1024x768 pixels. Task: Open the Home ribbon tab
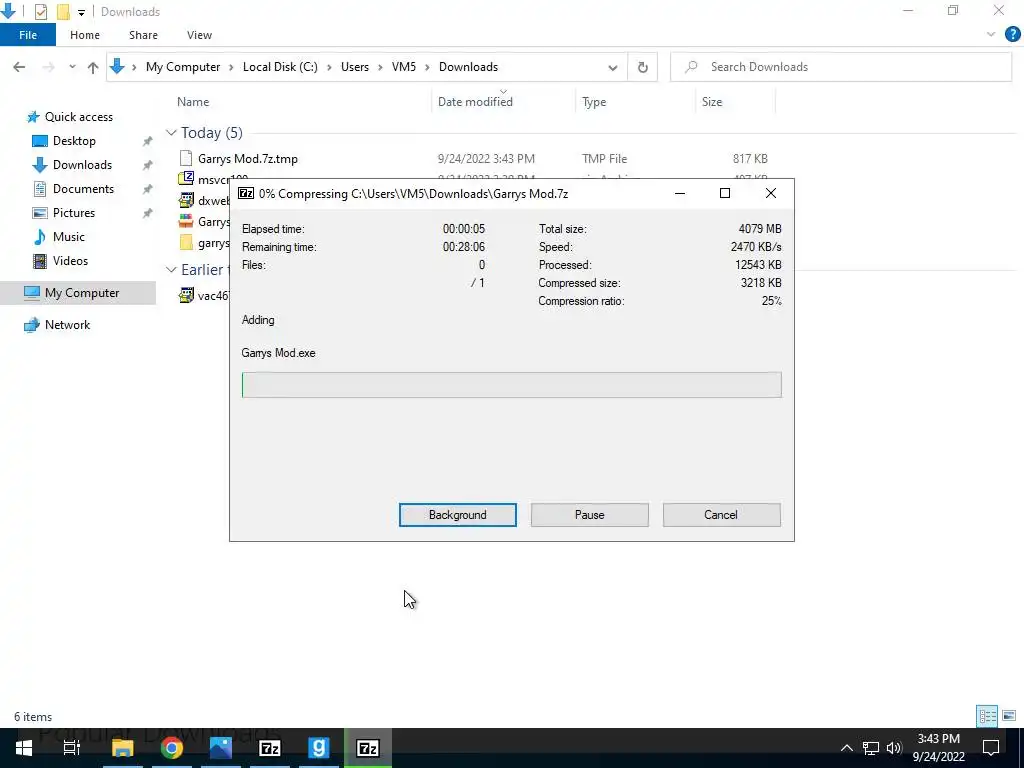tap(85, 35)
